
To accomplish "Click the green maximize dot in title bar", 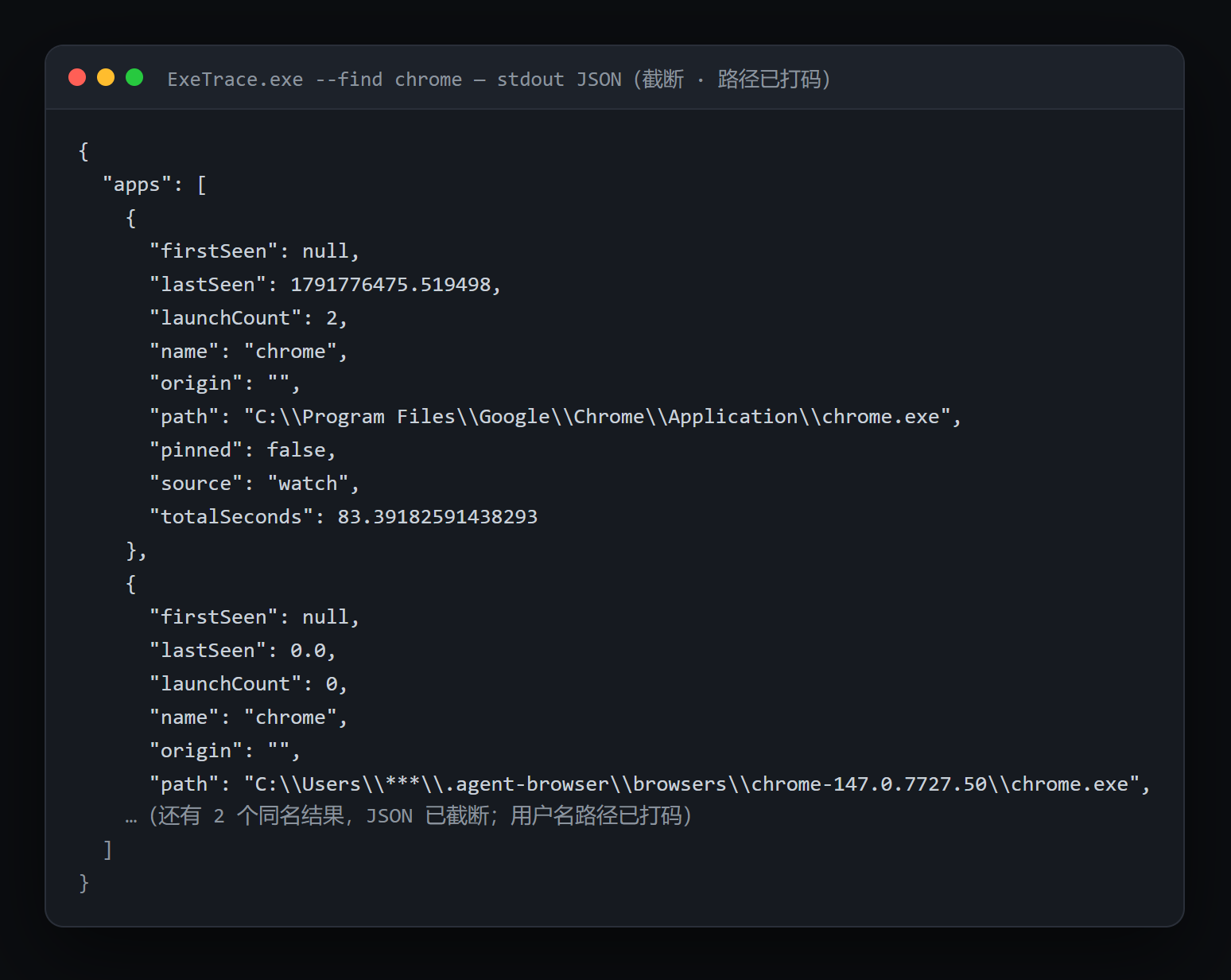I will [x=134, y=77].
